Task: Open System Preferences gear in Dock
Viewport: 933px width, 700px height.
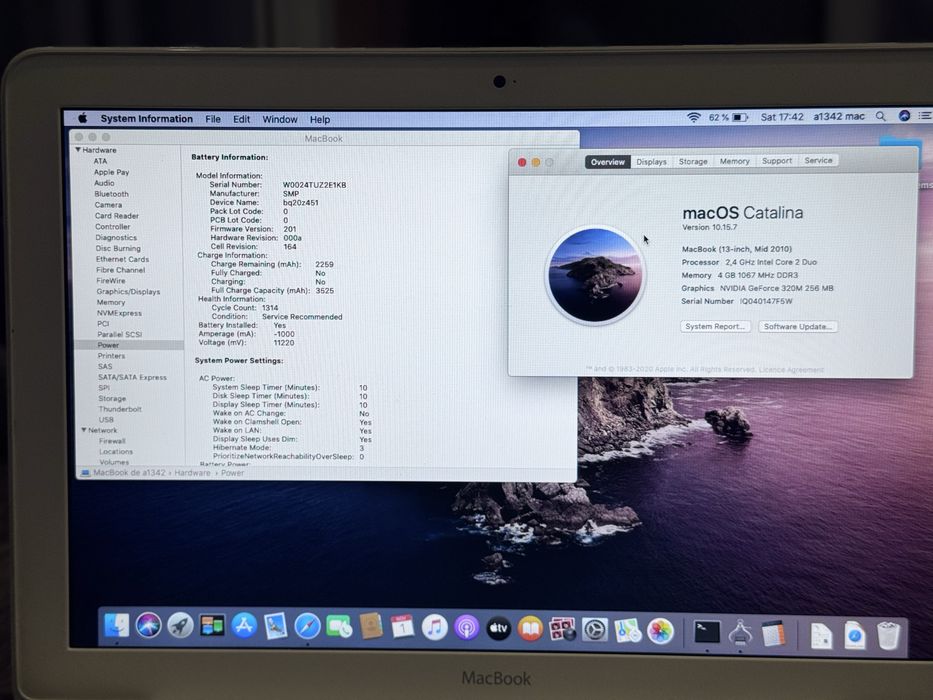Action: (x=594, y=630)
